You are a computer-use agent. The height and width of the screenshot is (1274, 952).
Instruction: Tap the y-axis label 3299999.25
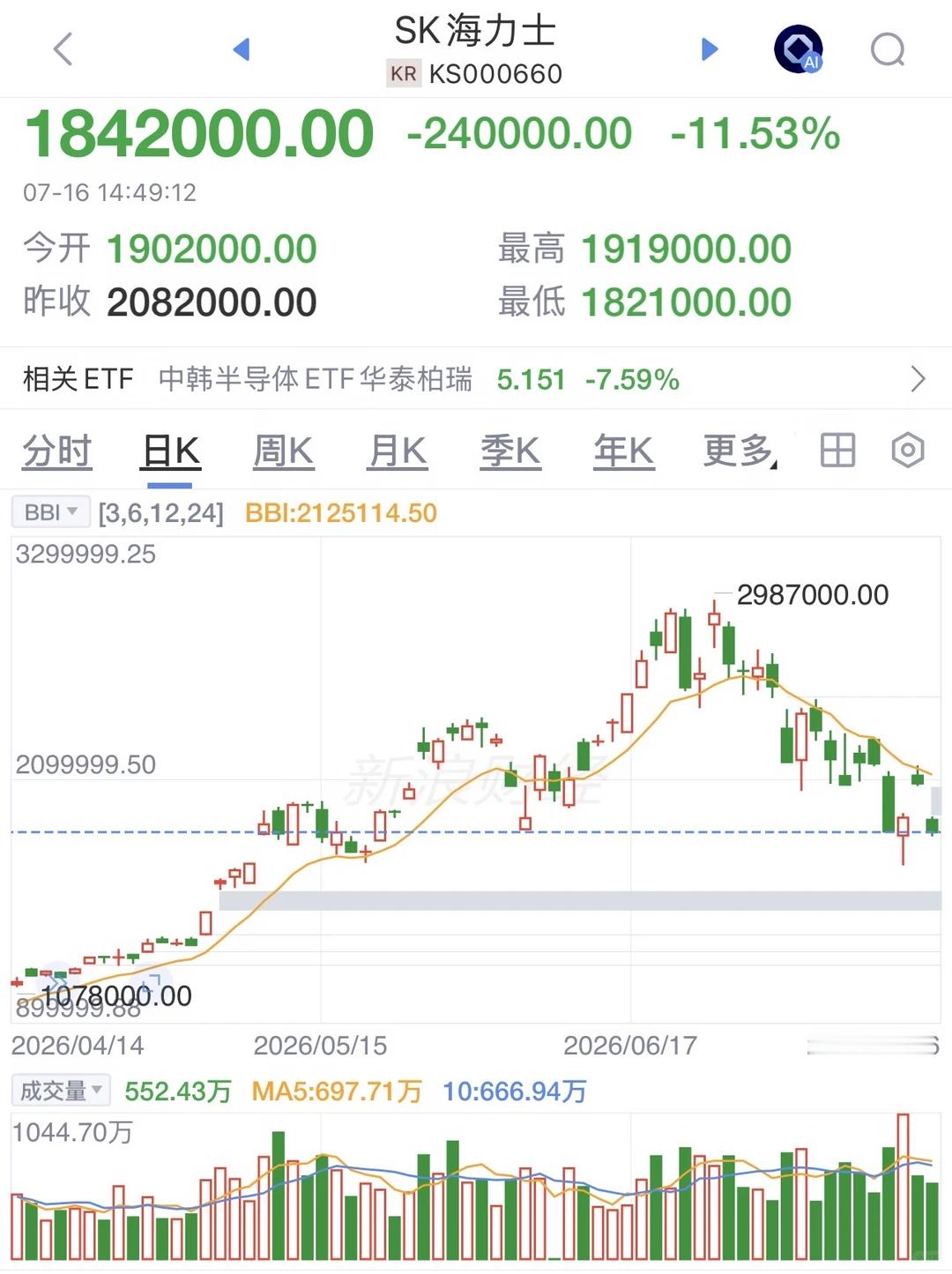[x=86, y=554]
